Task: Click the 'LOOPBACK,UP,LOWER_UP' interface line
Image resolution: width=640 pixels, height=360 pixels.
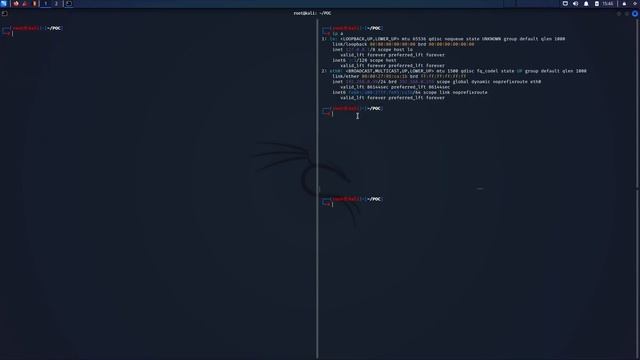Action: tap(443, 39)
